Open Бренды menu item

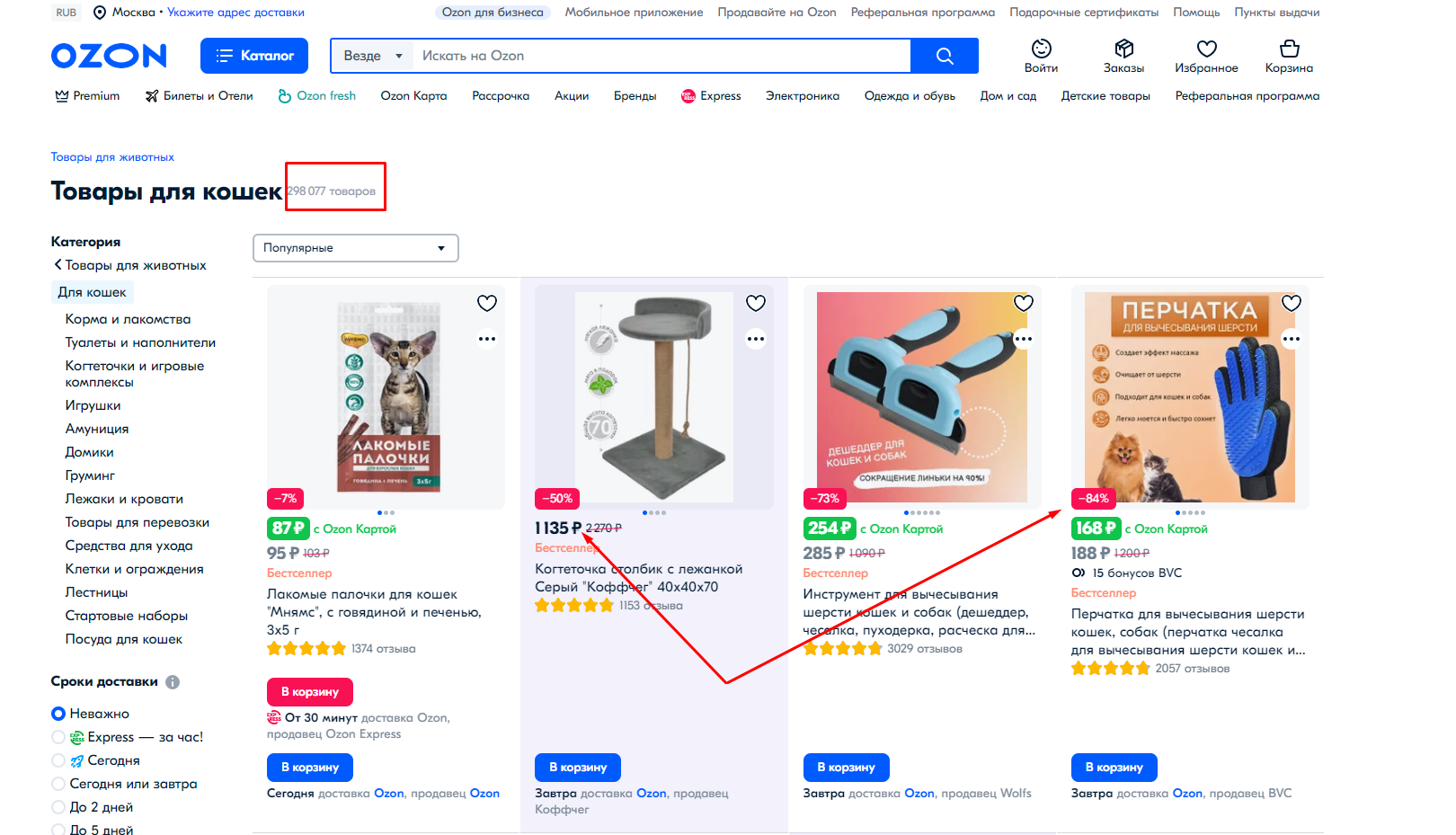pos(635,96)
